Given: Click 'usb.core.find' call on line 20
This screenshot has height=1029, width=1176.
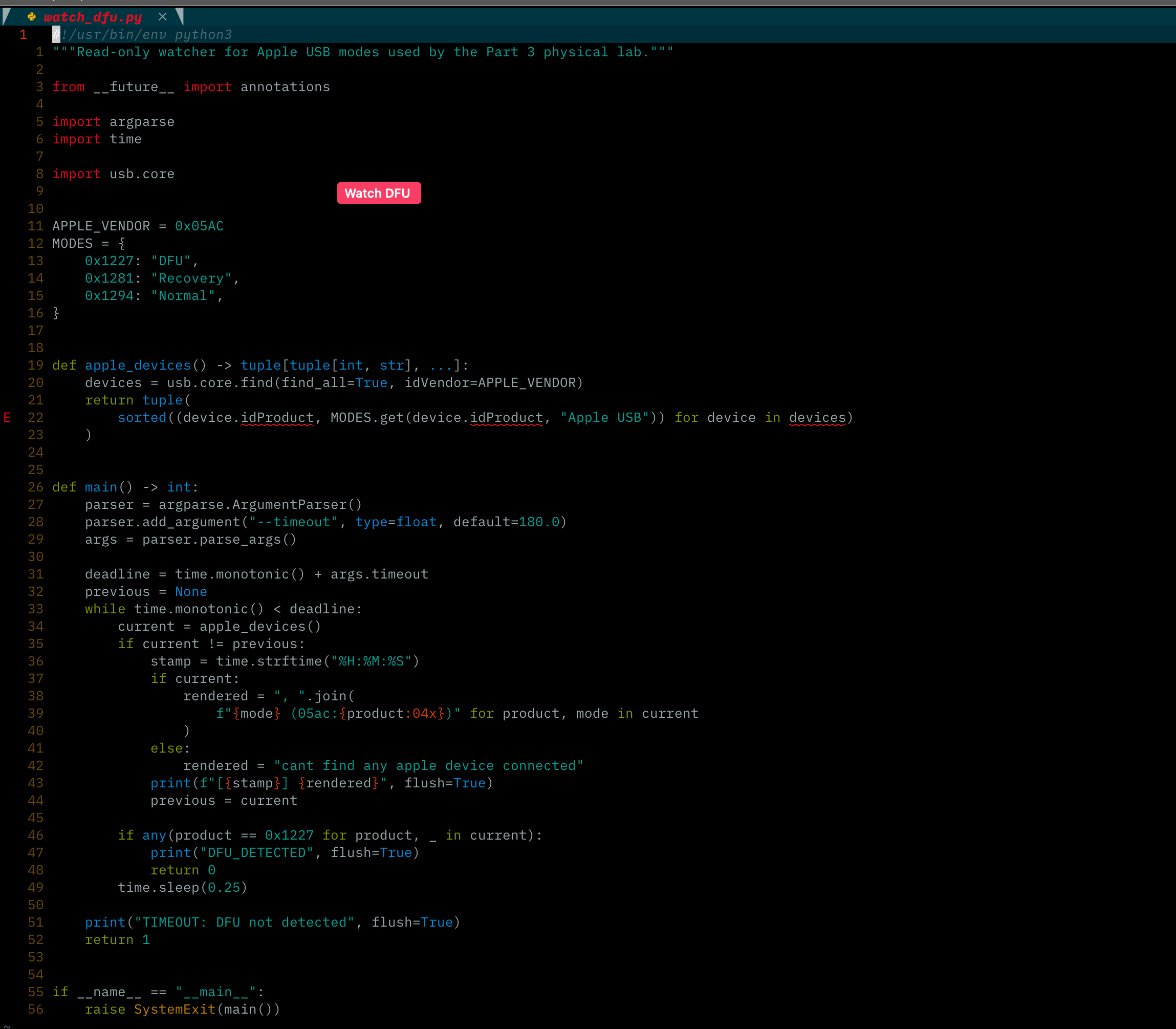Looking at the screenshot, I should 220,382.
